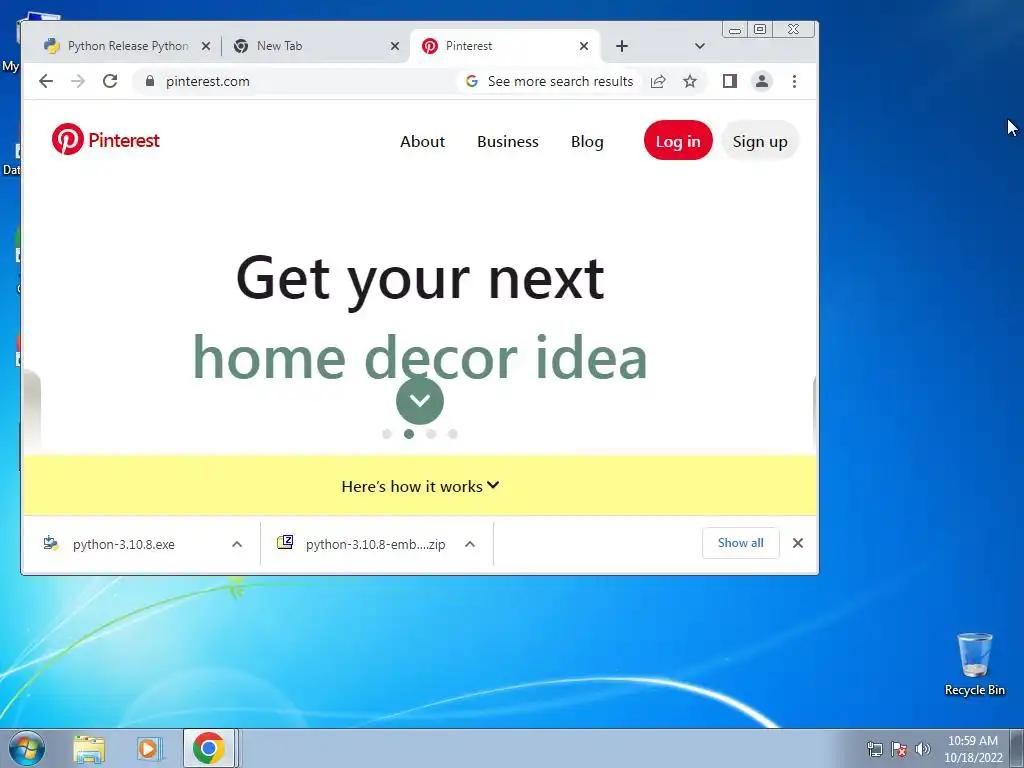The image size is (1024, 768).
Task: Share this page using the share icon
Action: pos(658,81)
